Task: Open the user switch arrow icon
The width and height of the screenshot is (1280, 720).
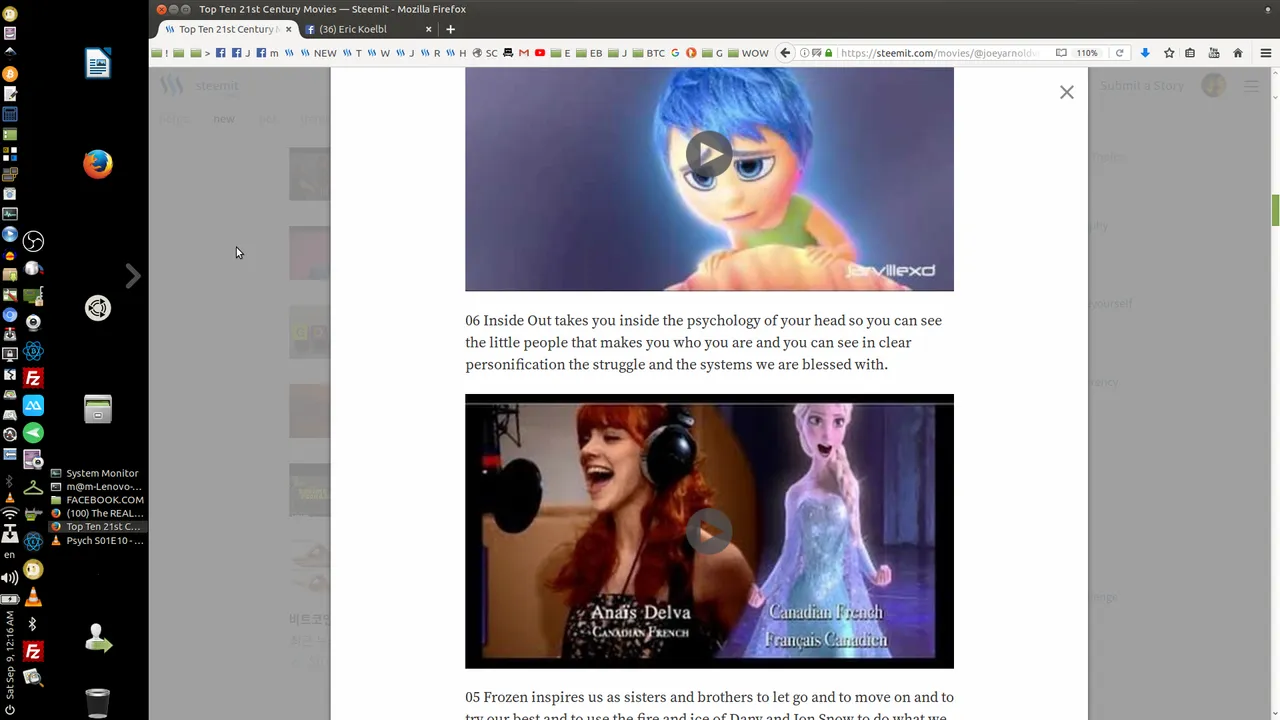Action: pyautogui.click(x=98, y=638)
